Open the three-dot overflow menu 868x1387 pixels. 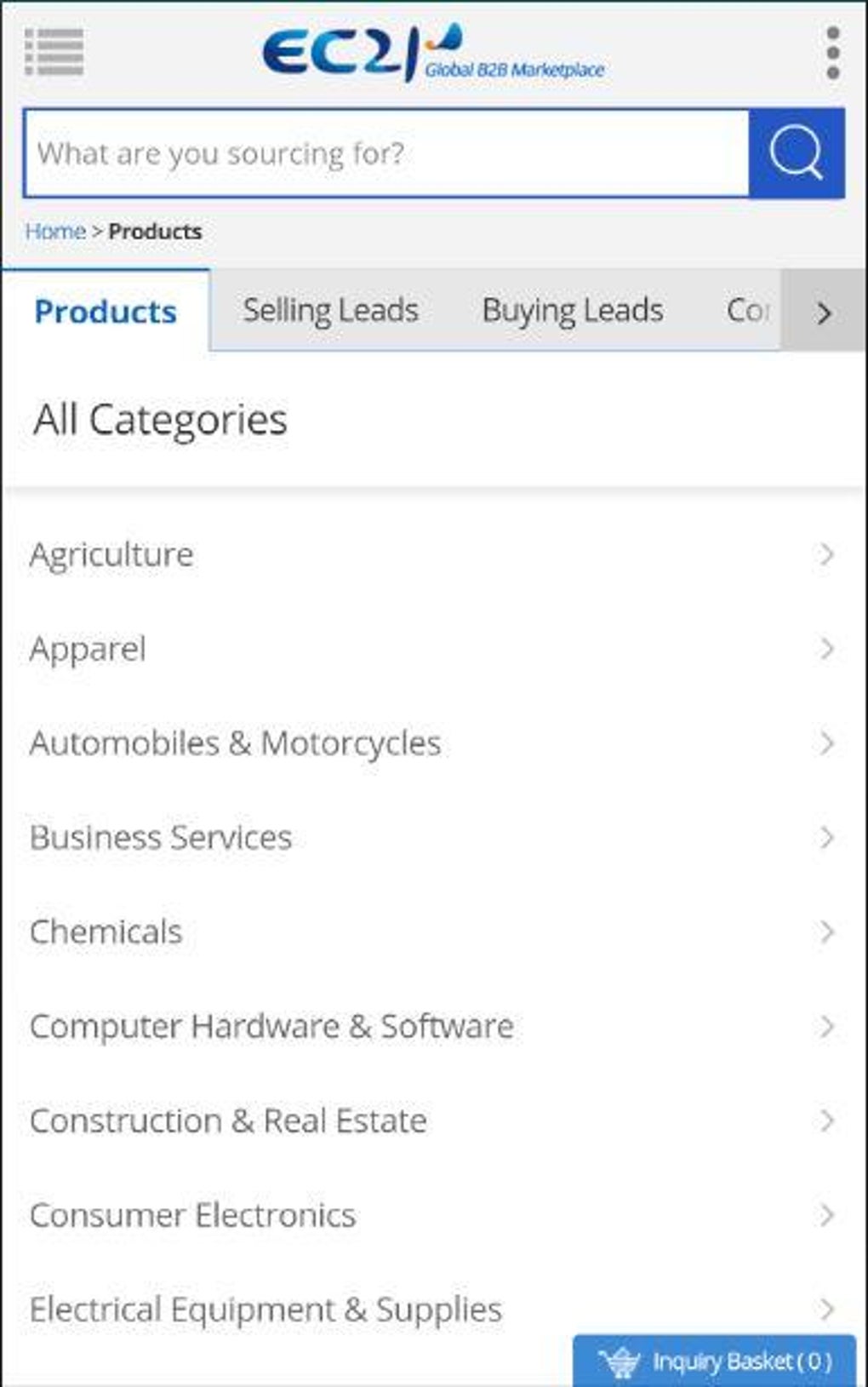(x=830, y=51)
